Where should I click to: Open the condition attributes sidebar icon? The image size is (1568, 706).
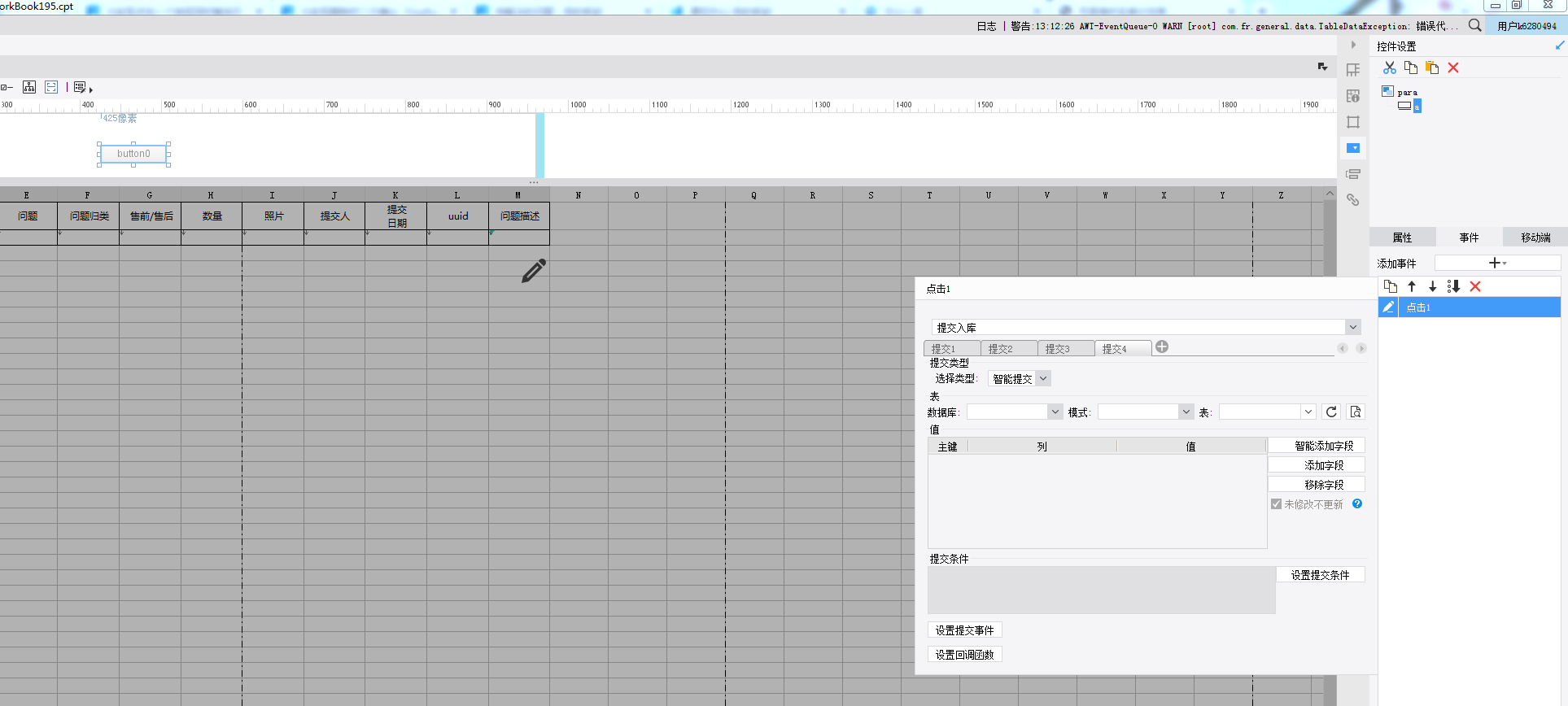pos(1353,174)
